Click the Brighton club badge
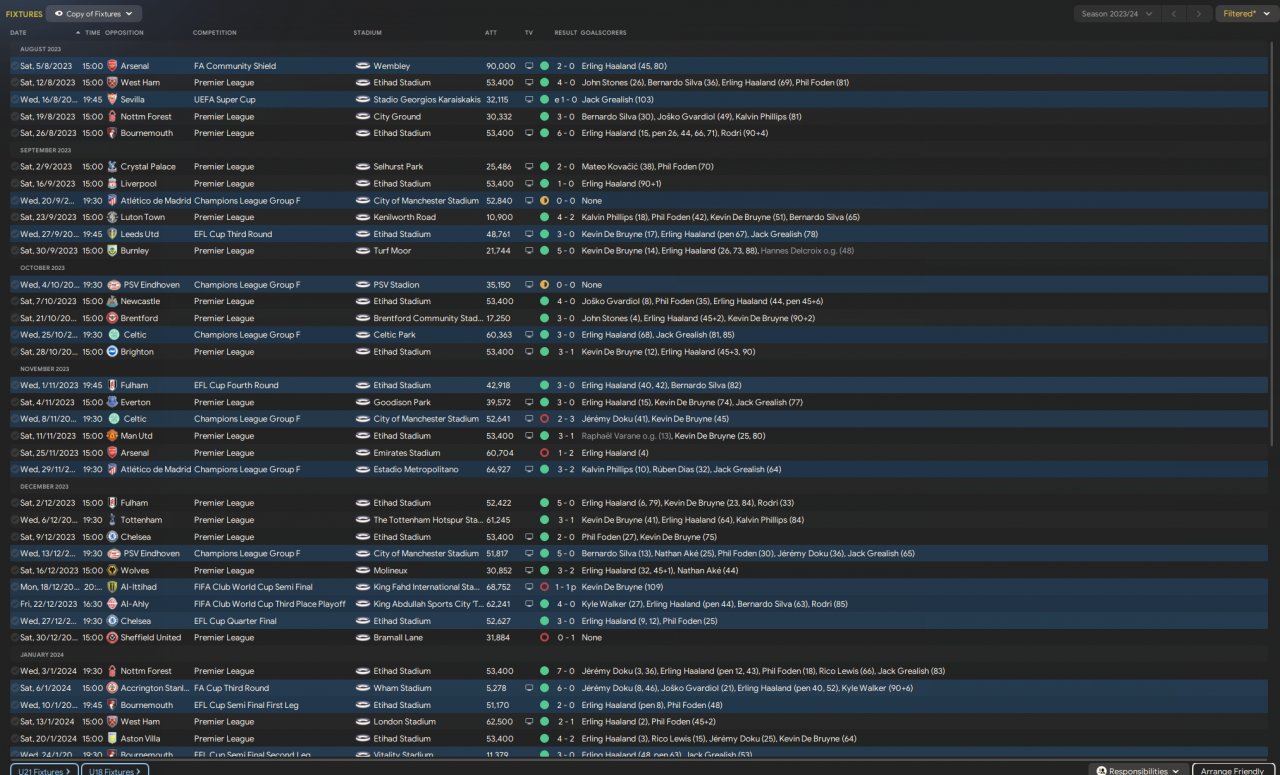This screenshot has width=1280, height=775. 113,352
